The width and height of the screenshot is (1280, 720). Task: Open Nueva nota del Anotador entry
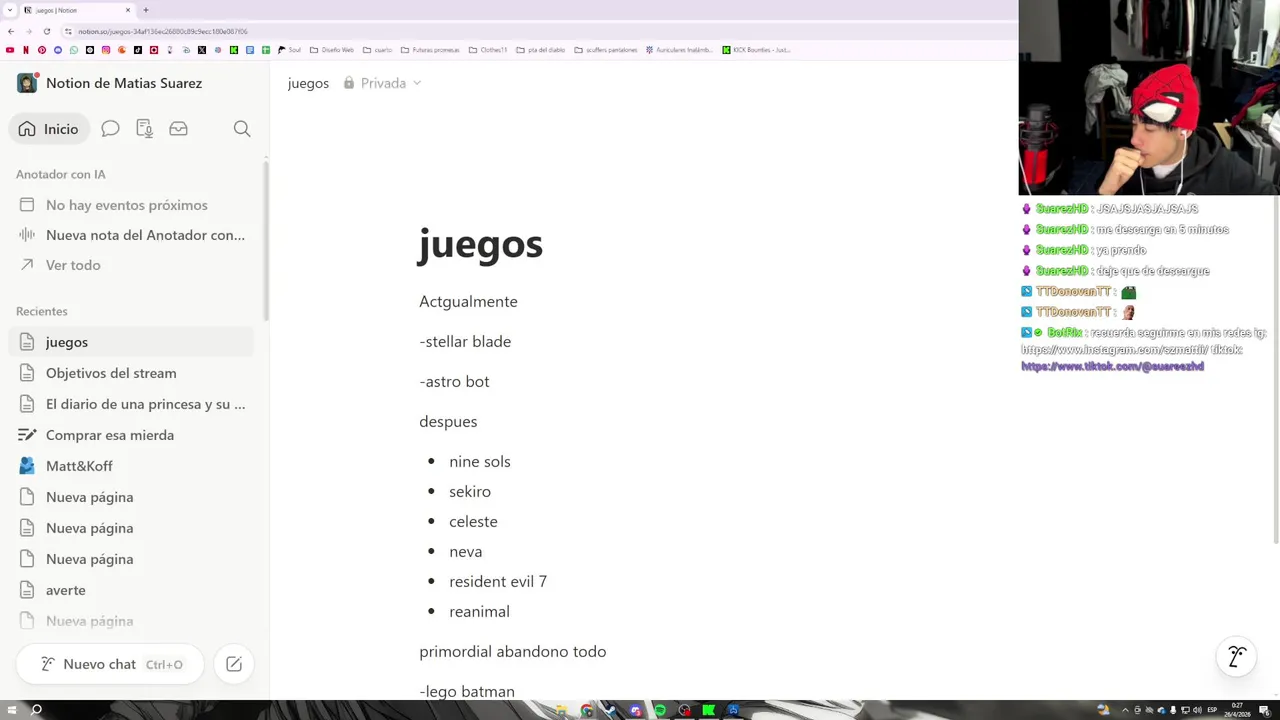[131, 235]
